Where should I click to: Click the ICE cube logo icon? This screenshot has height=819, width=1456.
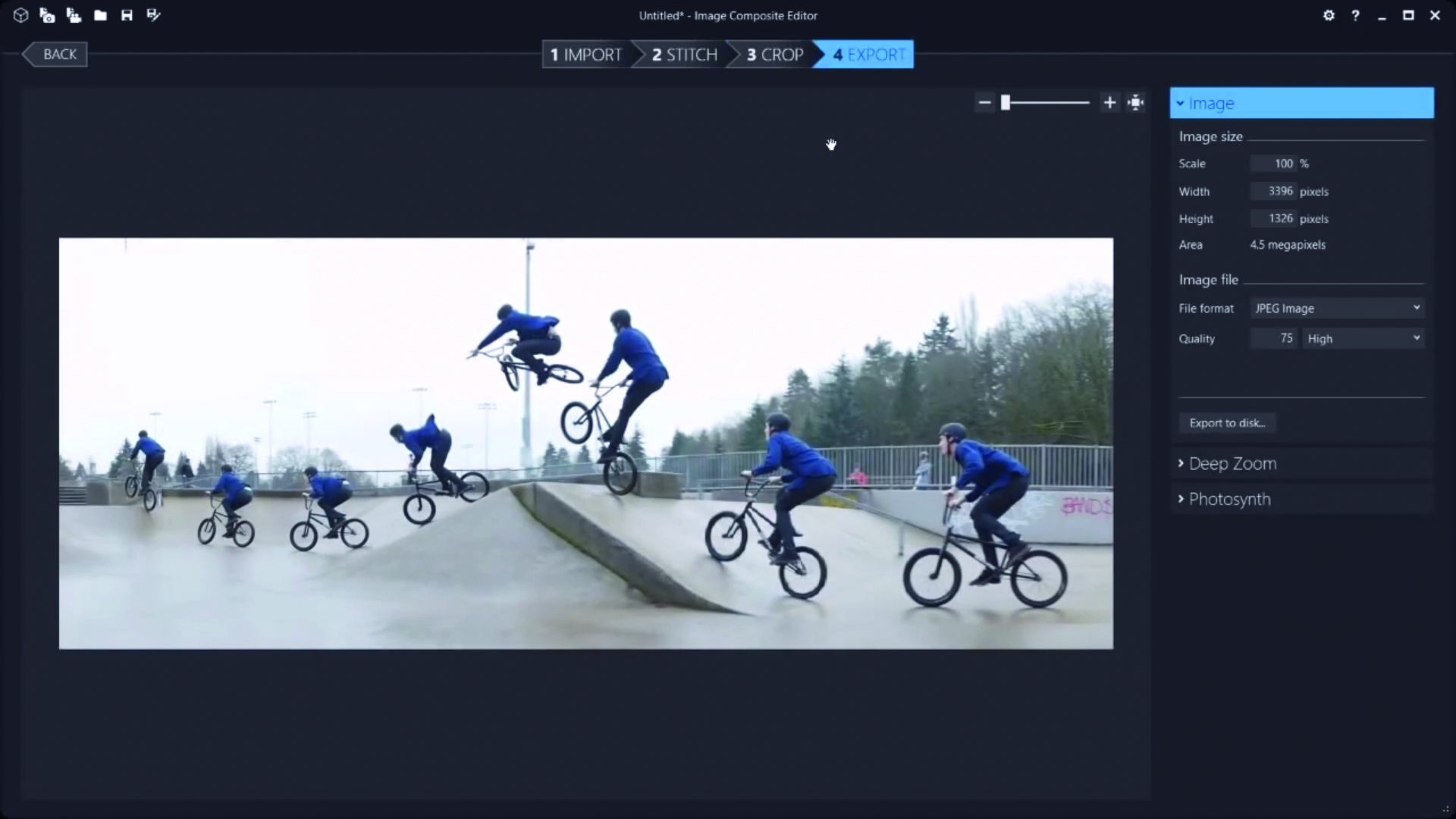click(20, 15)
